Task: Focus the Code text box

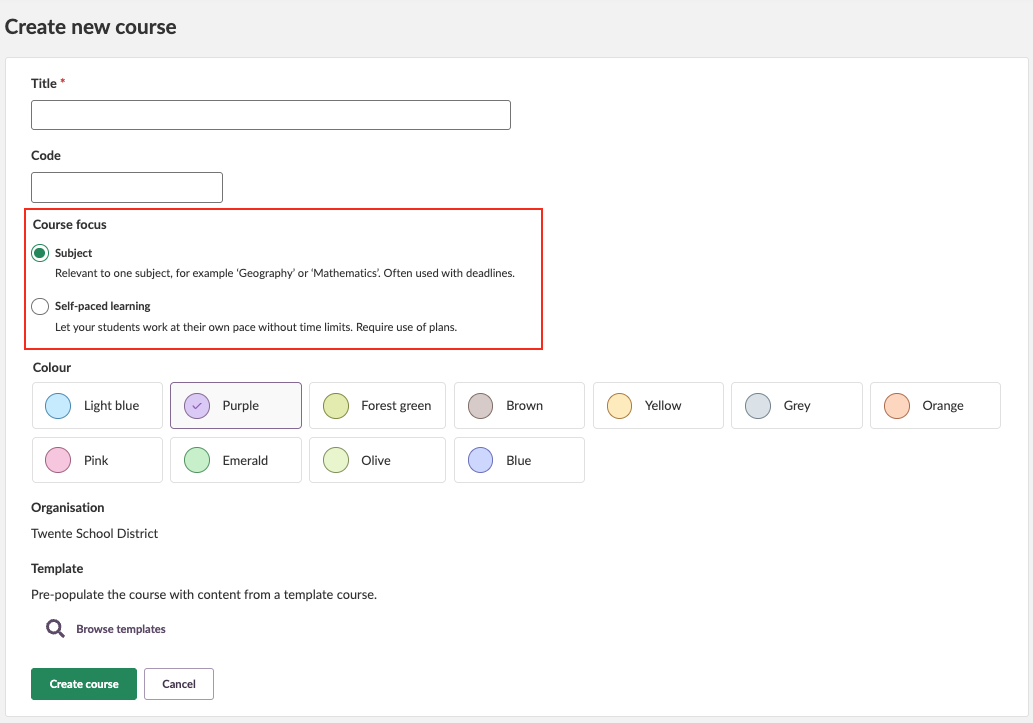Action: click(x=127, y=188)
